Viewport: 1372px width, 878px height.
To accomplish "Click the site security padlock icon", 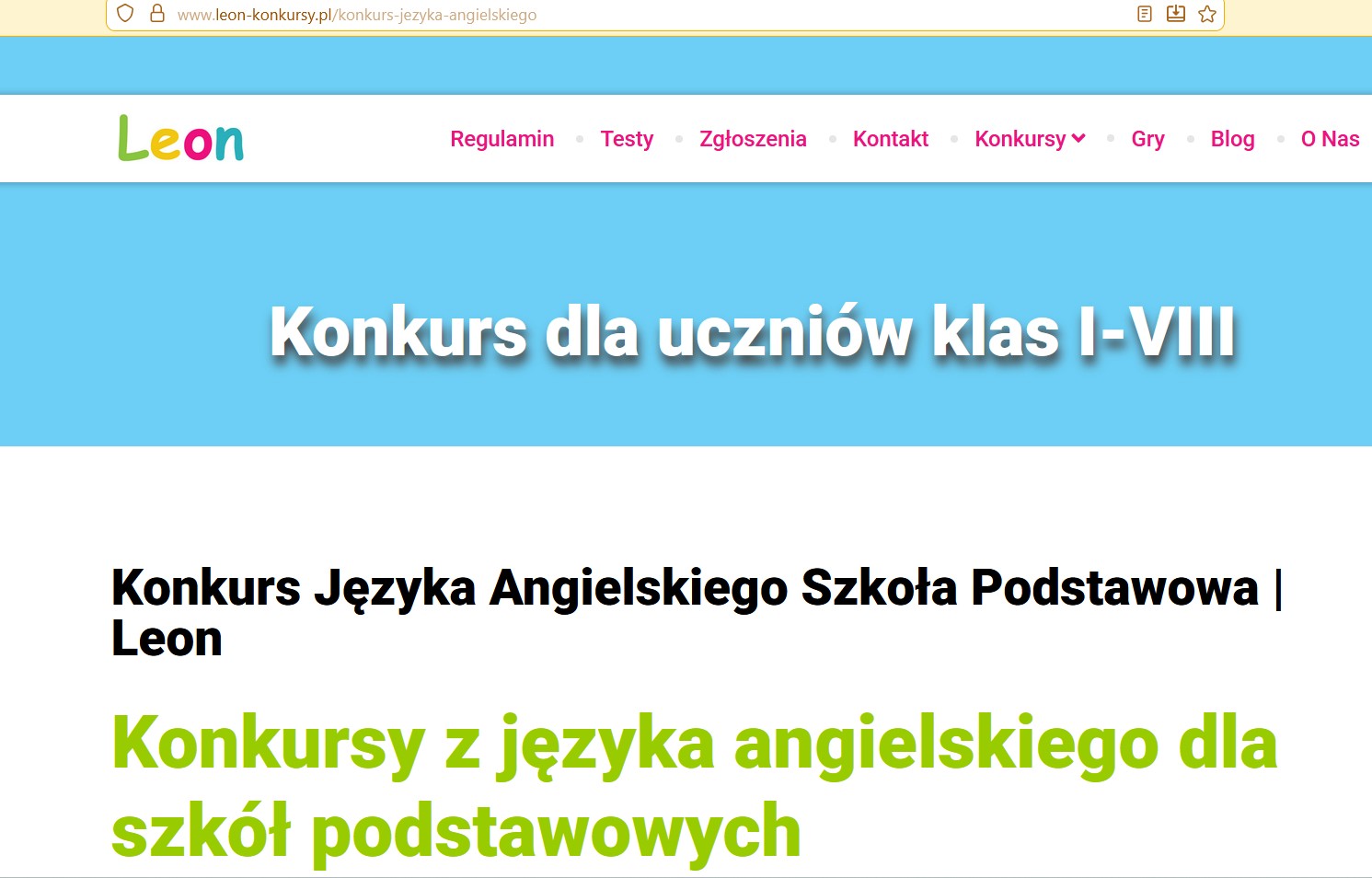I will coord(157,14).
